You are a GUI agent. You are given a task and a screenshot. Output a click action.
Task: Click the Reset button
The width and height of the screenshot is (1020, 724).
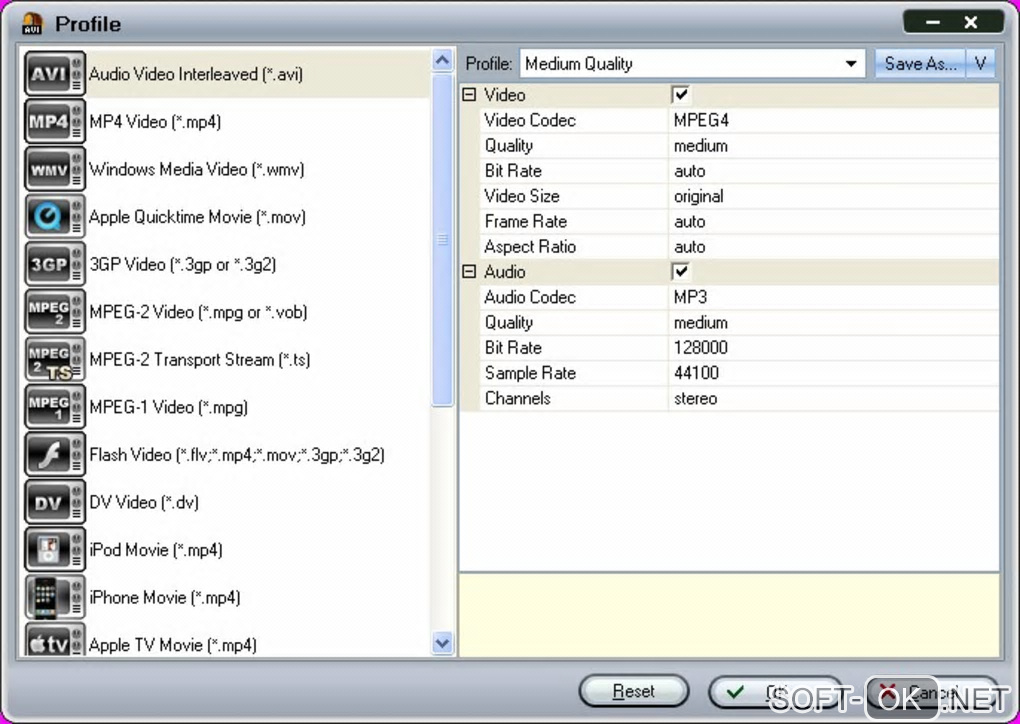634,691
